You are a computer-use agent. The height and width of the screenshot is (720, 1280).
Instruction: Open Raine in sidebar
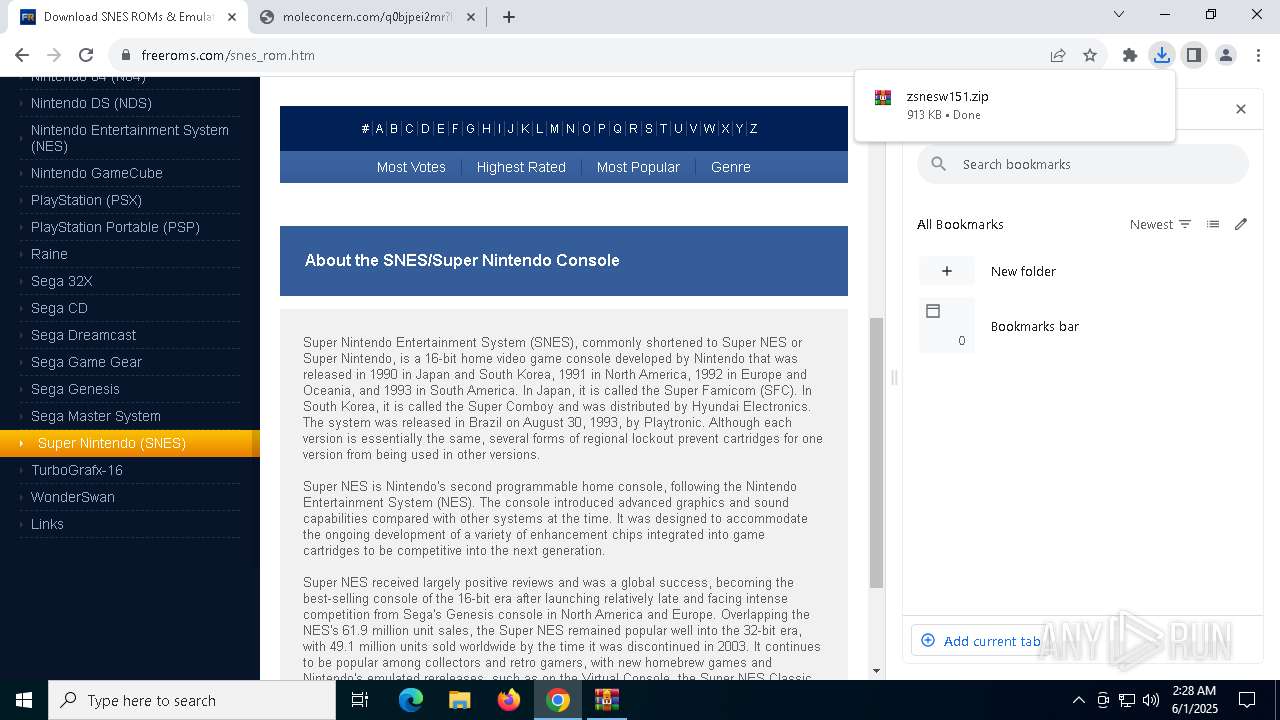coord(49,254)
